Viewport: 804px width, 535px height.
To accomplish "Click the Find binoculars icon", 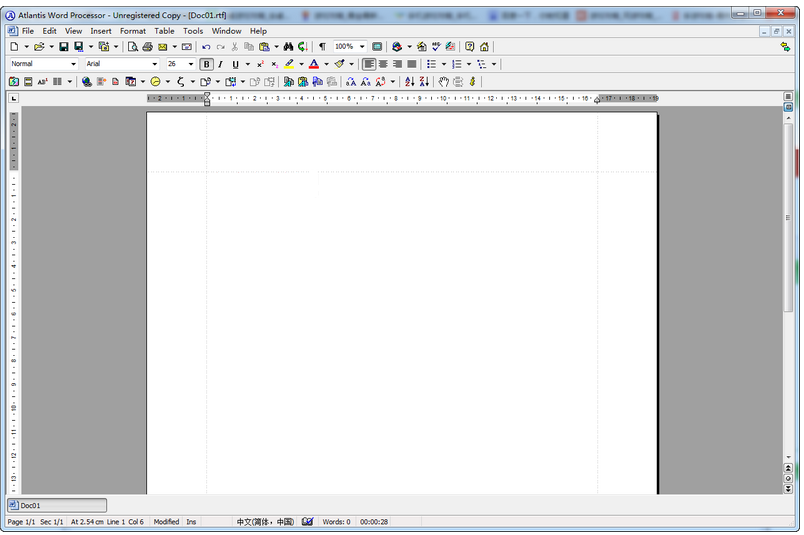I will click(288, 47).
